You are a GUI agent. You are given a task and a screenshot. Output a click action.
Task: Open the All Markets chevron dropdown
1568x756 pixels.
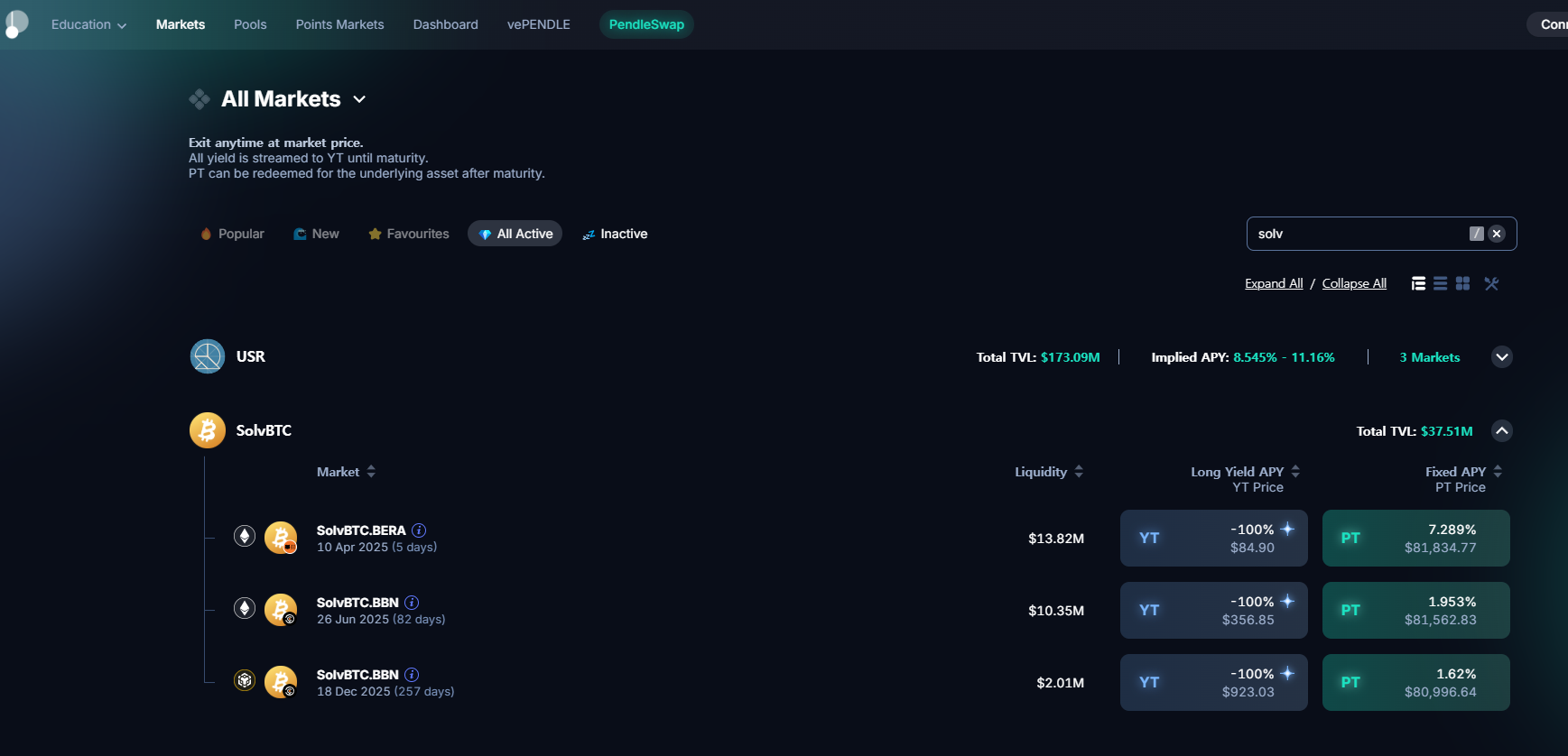359,99
